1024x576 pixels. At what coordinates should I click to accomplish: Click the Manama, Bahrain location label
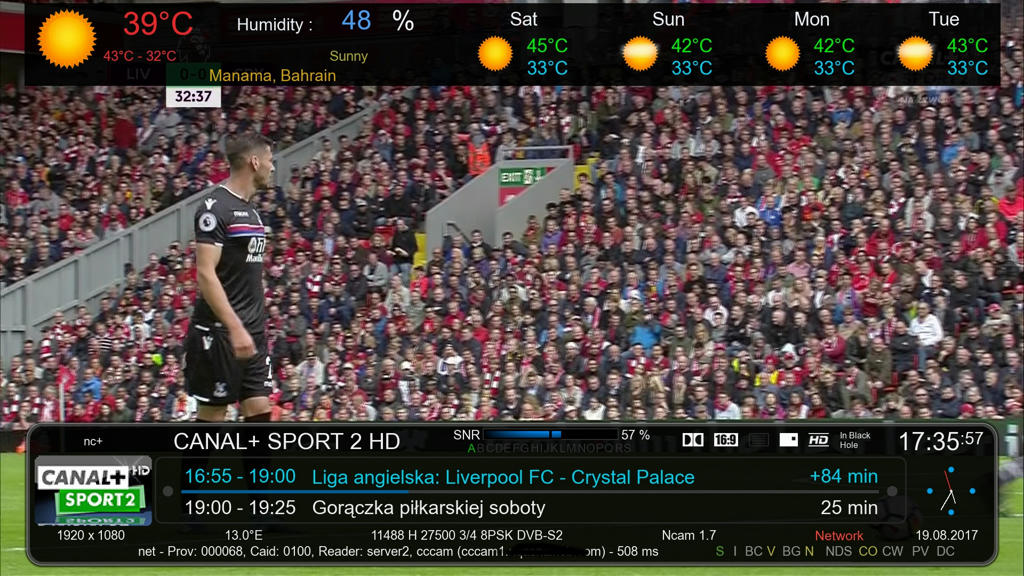272,76
